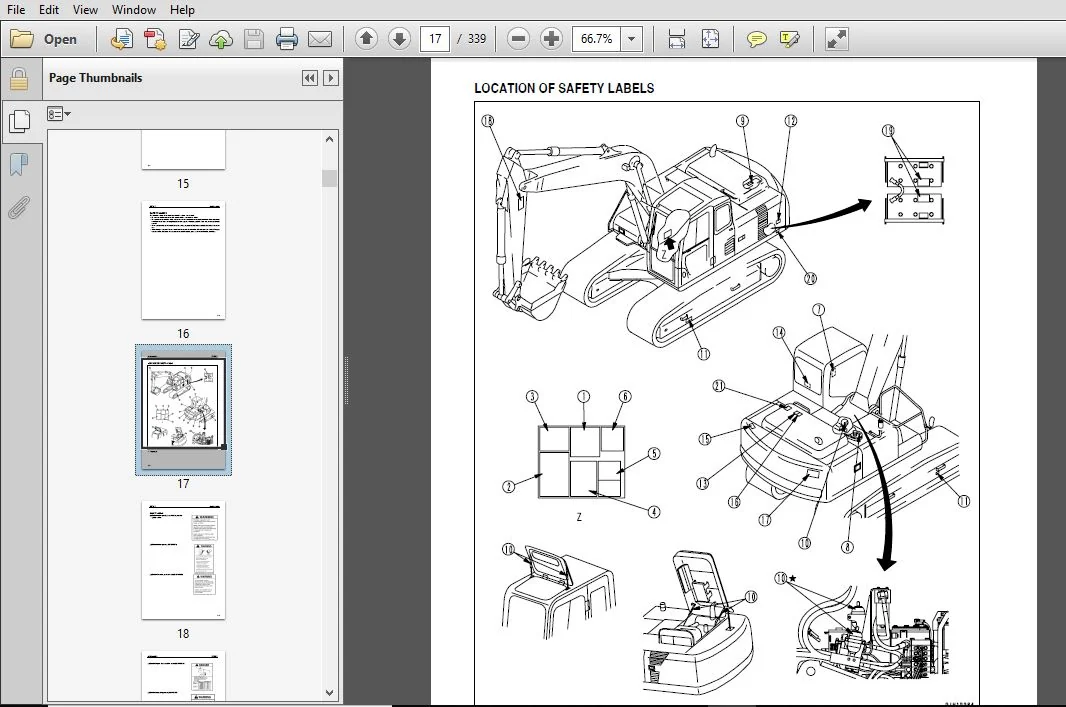1066x707 pixels.
Task: Open the View menu
Action: pos(85,10)
